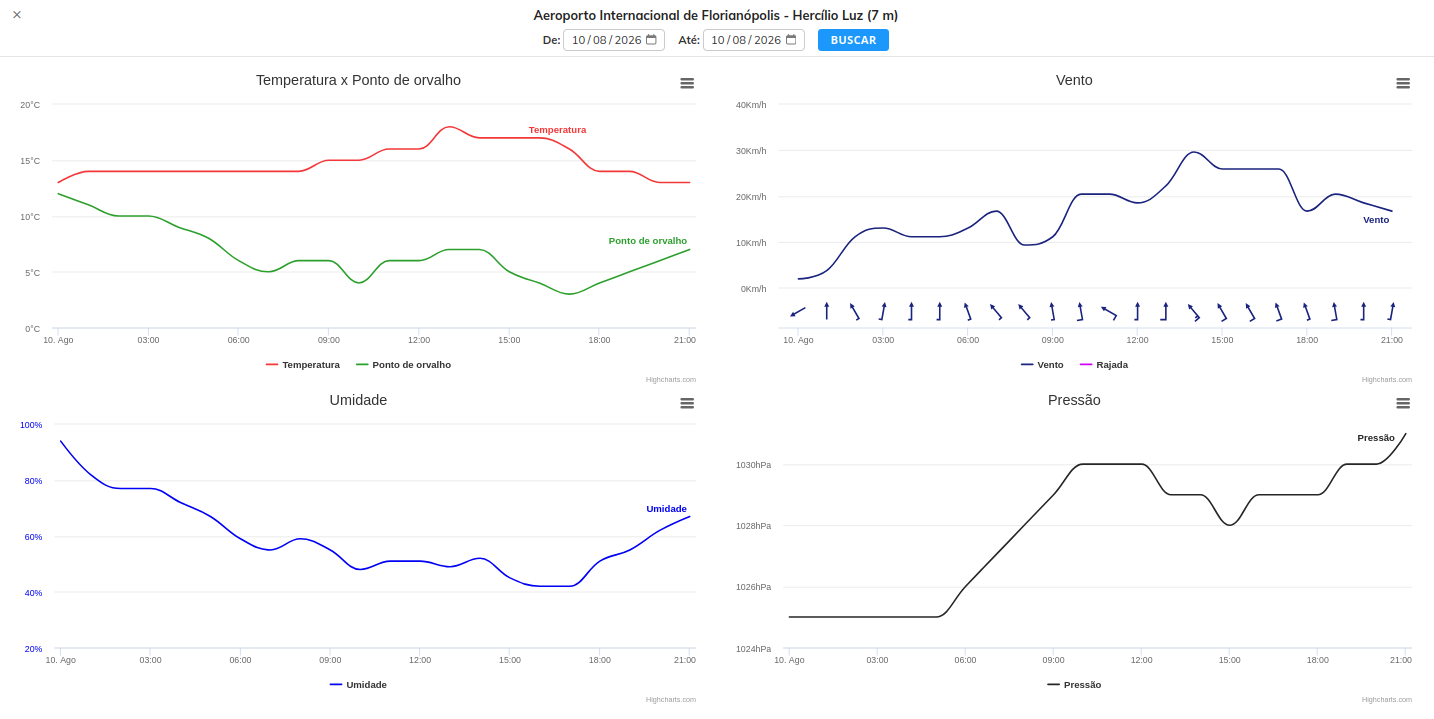Toggle the Ponto de orvalho legend item
1434x719 pixels.
click(403, 365)
